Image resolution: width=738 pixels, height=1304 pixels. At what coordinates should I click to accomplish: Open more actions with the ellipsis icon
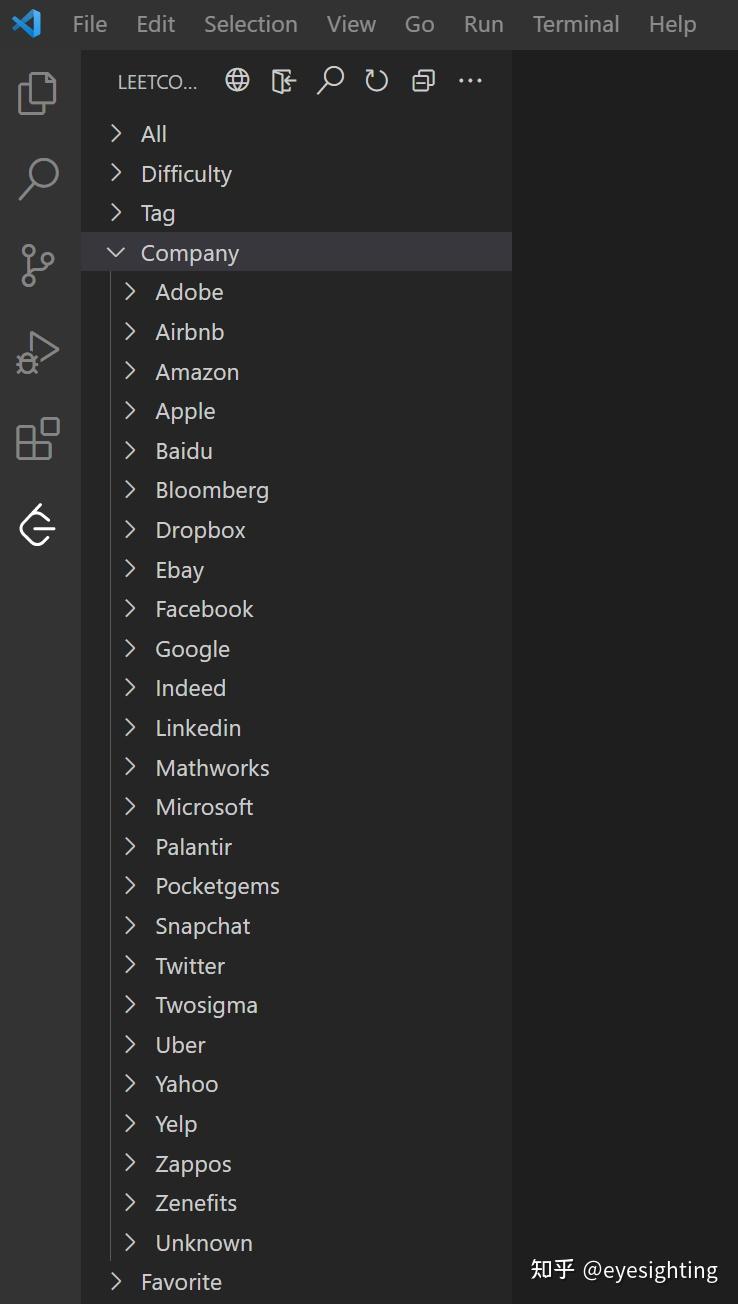point(469,80)
